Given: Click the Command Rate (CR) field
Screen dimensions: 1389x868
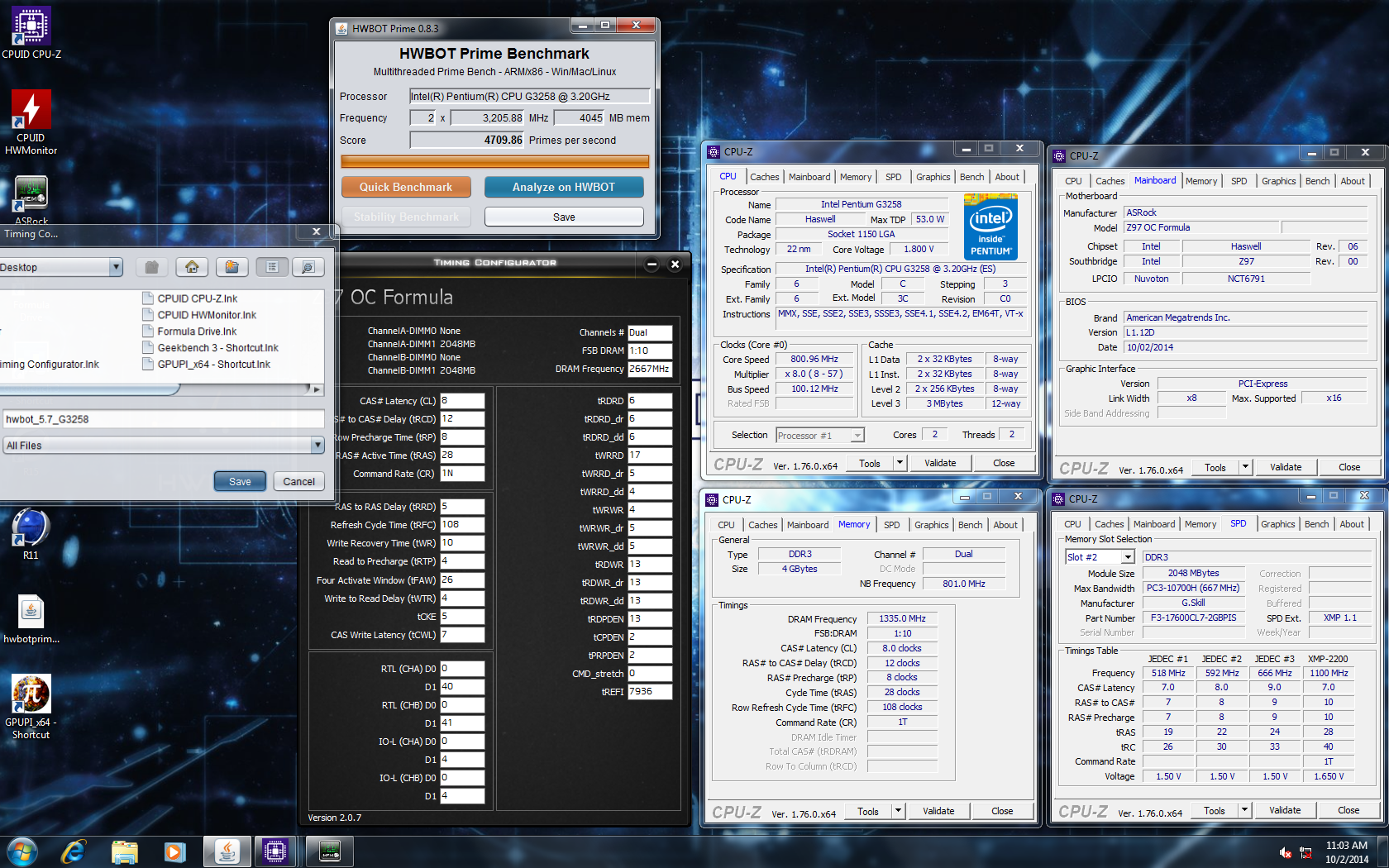Looking at the screenshot, I should click(462, 474).
